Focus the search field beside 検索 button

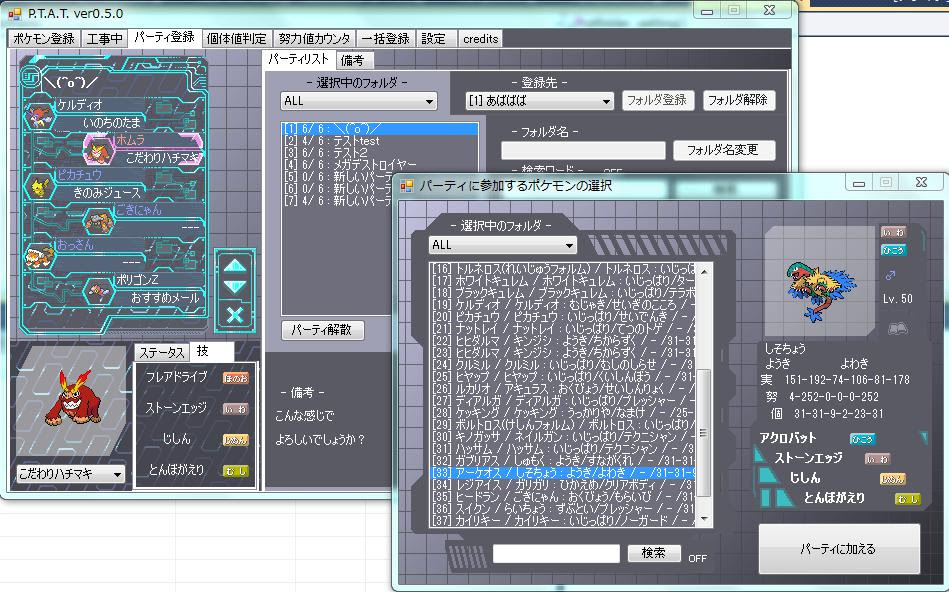(556, 553)
